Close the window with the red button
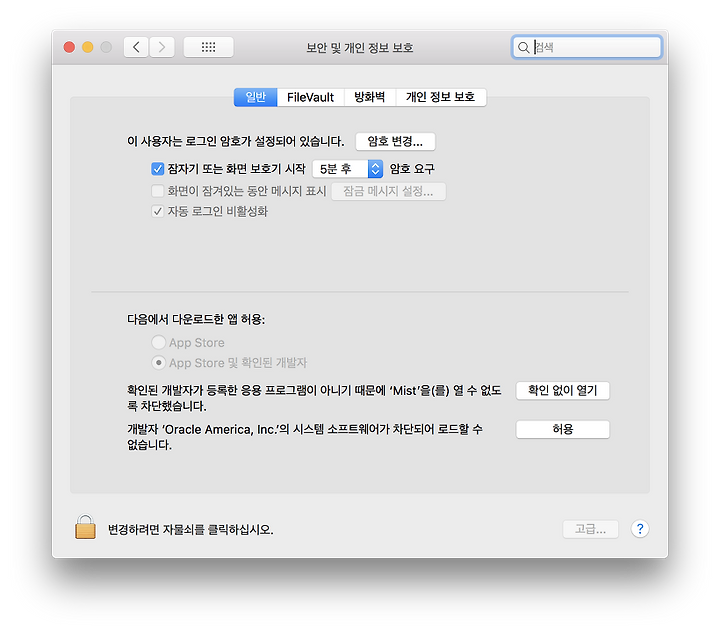720x632 pixels. tap(69, 47)
